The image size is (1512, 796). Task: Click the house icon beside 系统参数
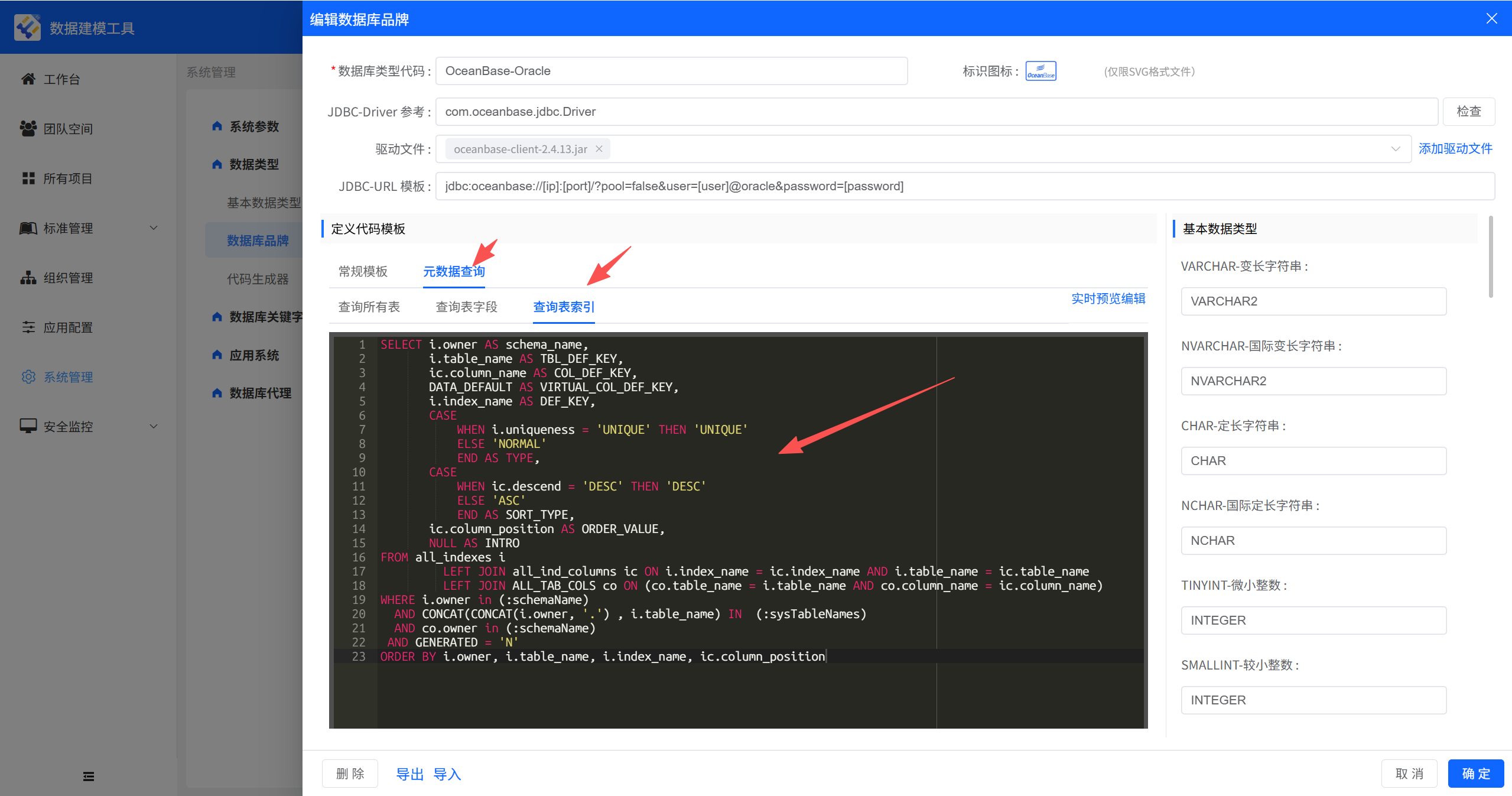pyautogui.click(x=217, y=126)
